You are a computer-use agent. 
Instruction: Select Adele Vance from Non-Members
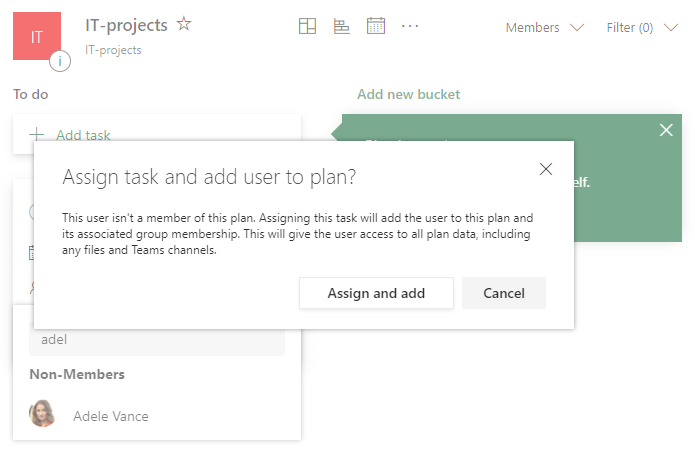(111, 416)
